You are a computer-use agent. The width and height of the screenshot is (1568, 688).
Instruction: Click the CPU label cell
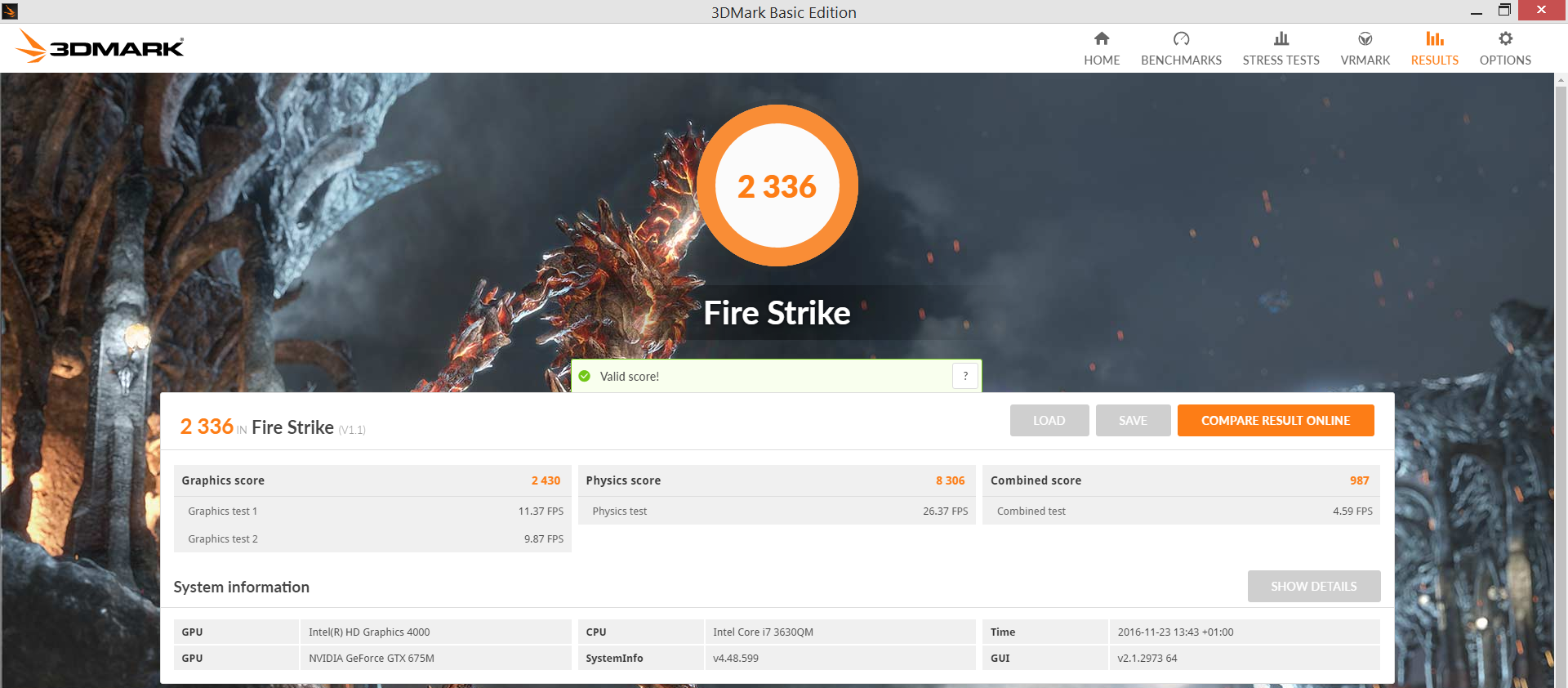[640, 632]
